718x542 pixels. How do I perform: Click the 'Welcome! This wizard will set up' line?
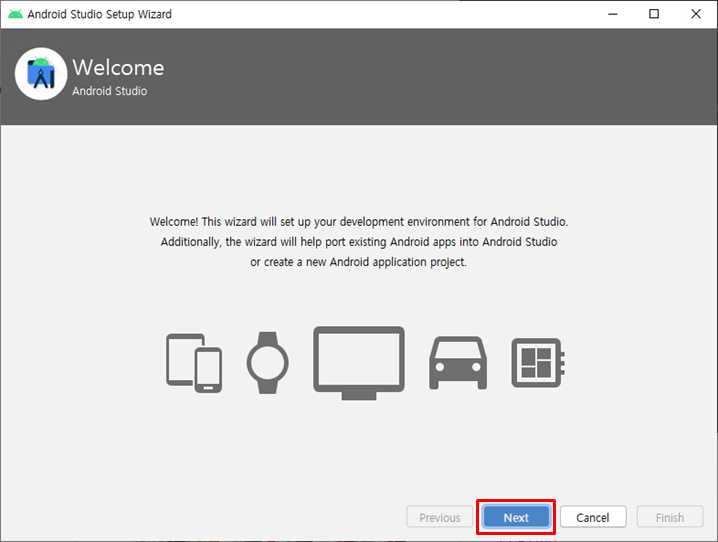pyautogui.click(x=359, y=222)
